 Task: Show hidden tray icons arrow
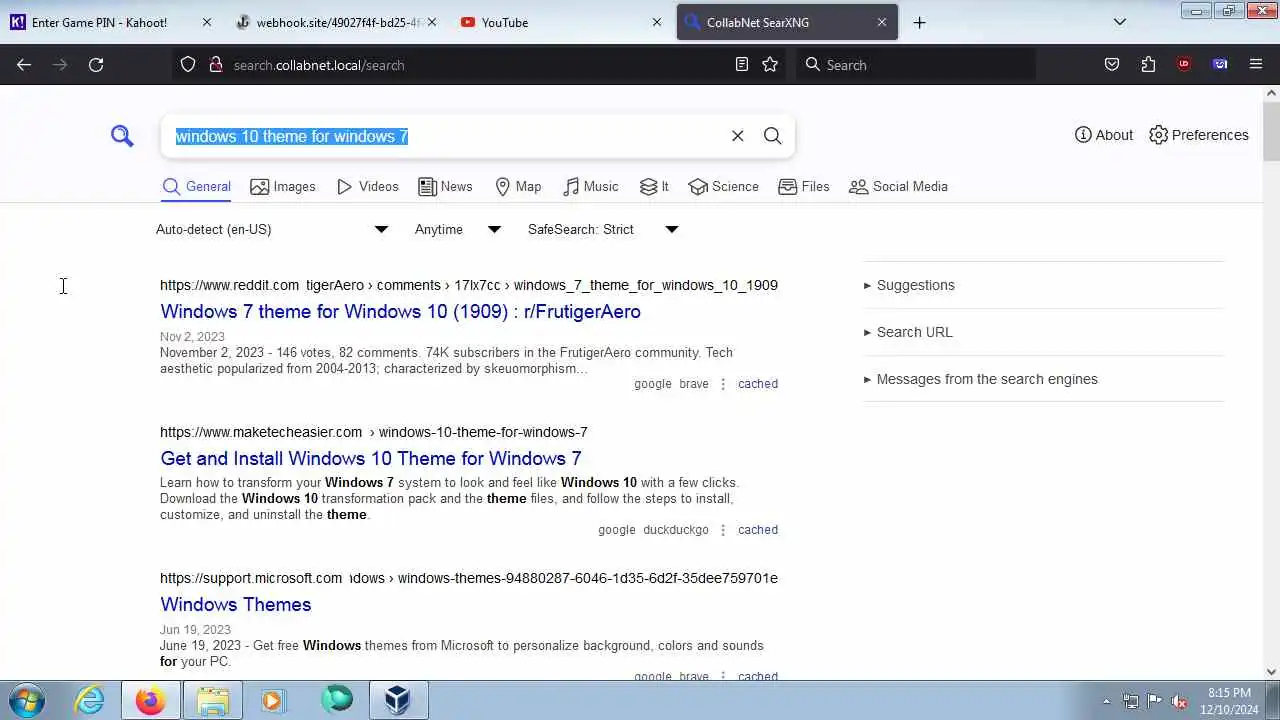point(1106,701)
